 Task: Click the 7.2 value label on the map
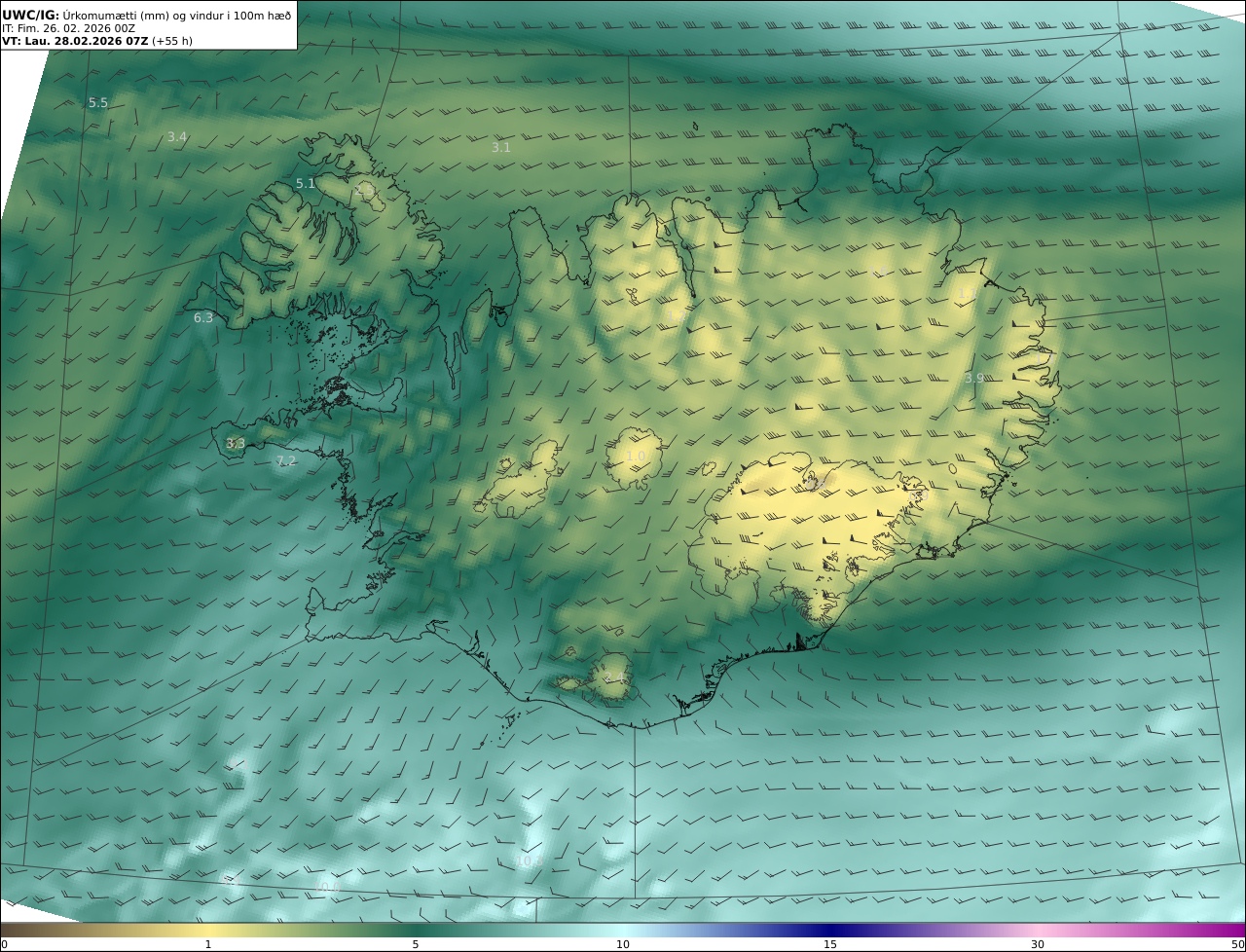click(x=285, y=460)
